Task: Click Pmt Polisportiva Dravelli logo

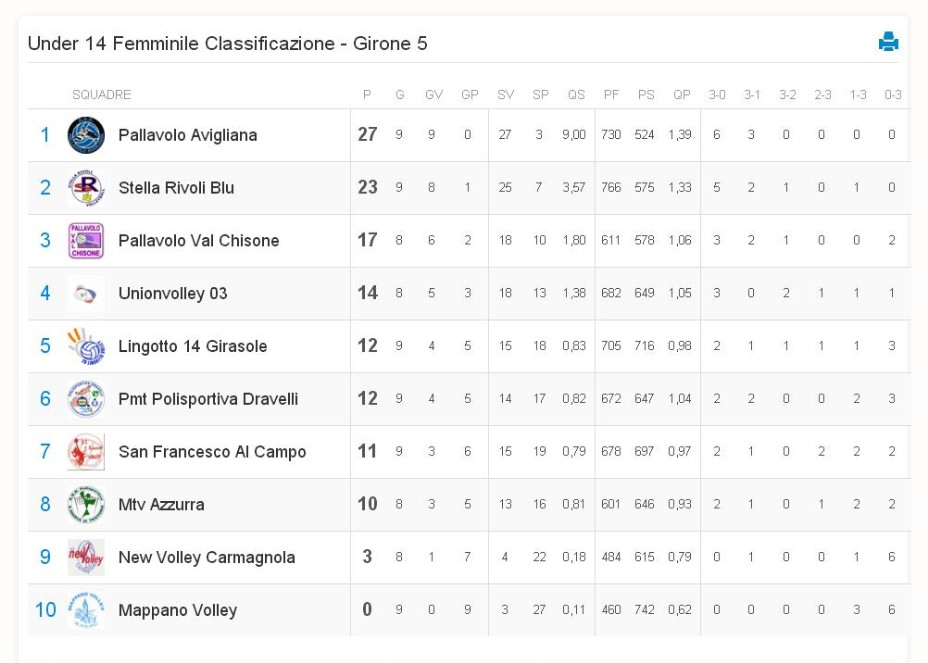Action: 86,399
